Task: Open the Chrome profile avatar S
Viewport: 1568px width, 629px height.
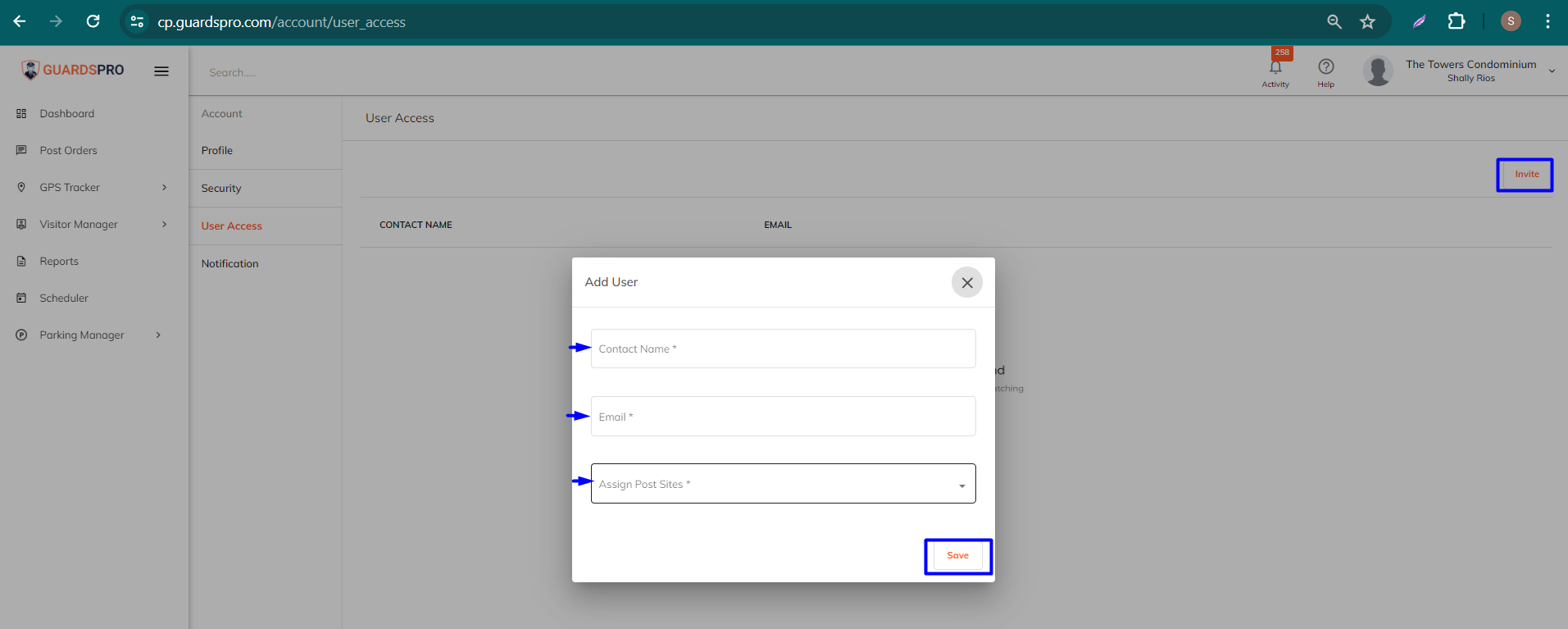Action: pos(1511,21)
